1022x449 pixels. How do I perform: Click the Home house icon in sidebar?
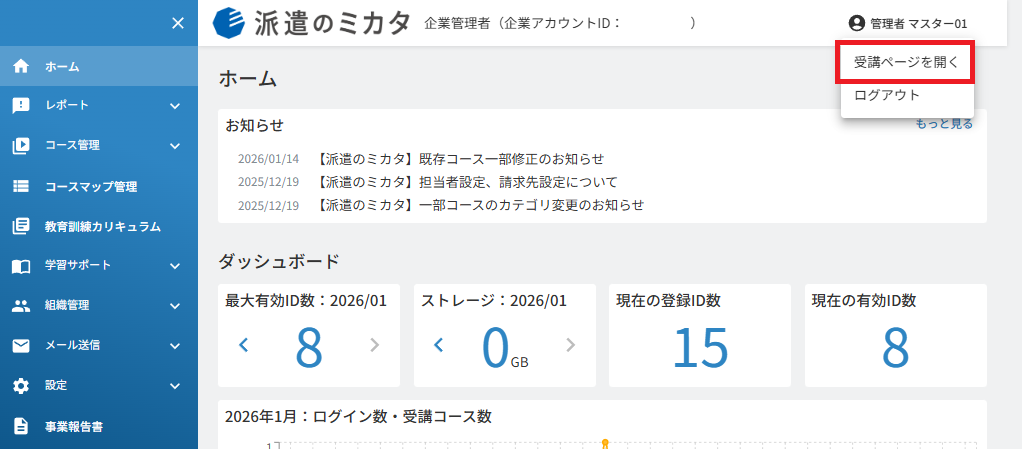tap(21, 66)
